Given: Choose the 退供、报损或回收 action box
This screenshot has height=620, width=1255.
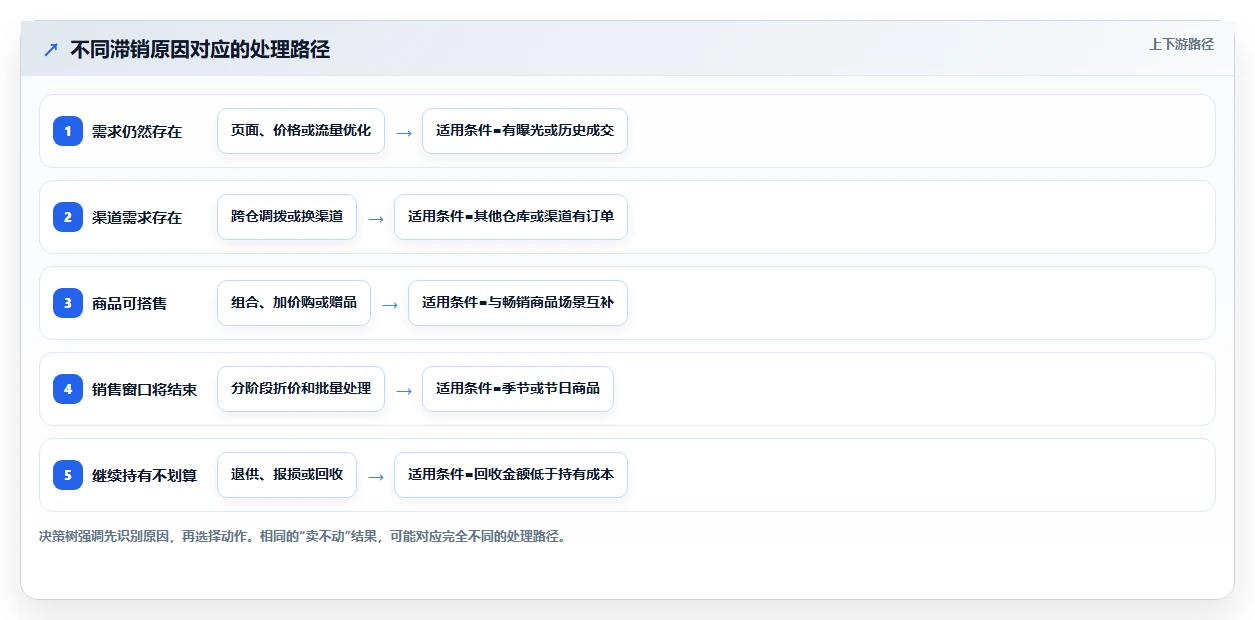Looking at the screenshot, I should 287,475.
